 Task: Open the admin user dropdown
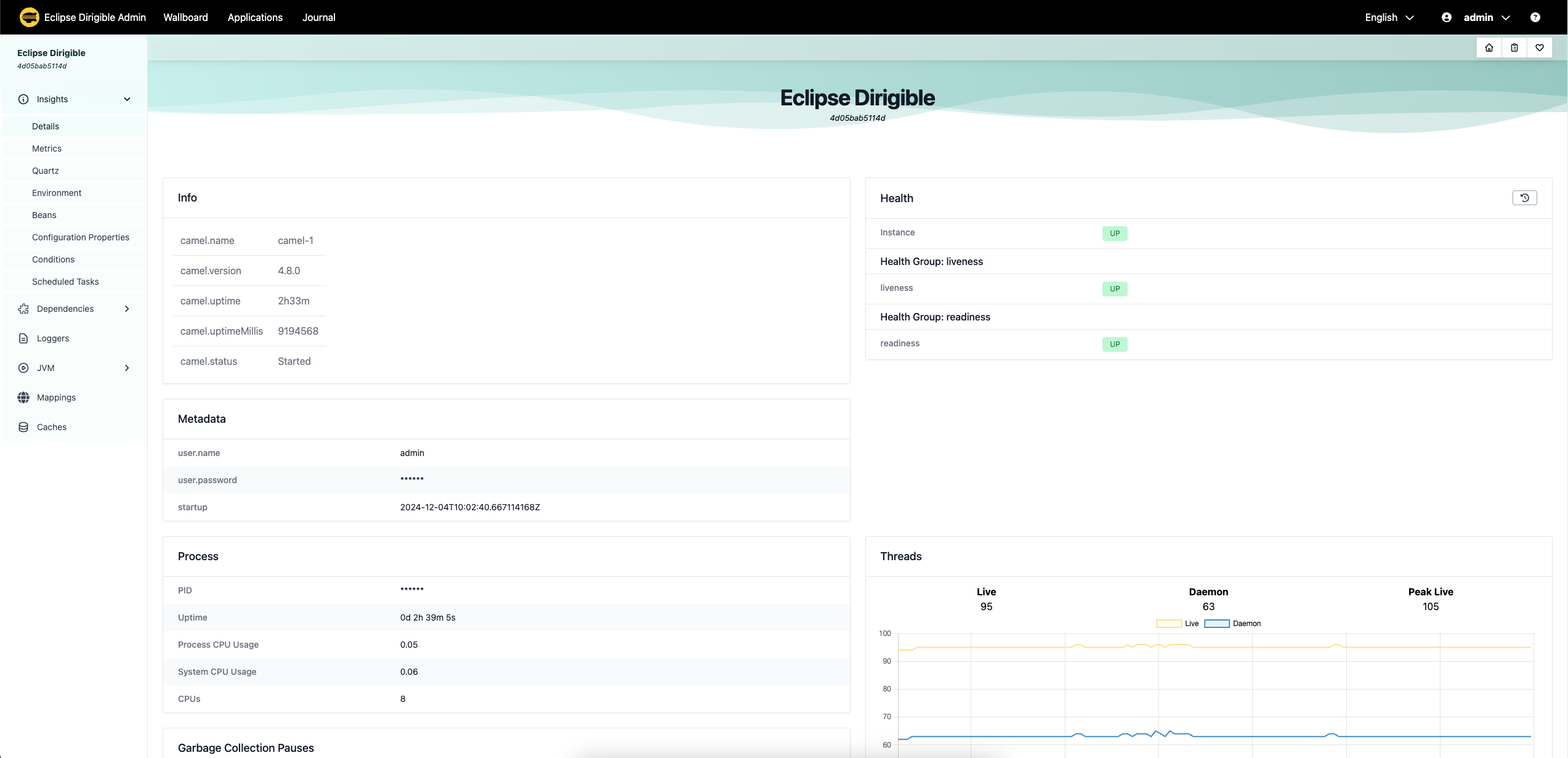pyautogui.click(x=1476, y=17)
